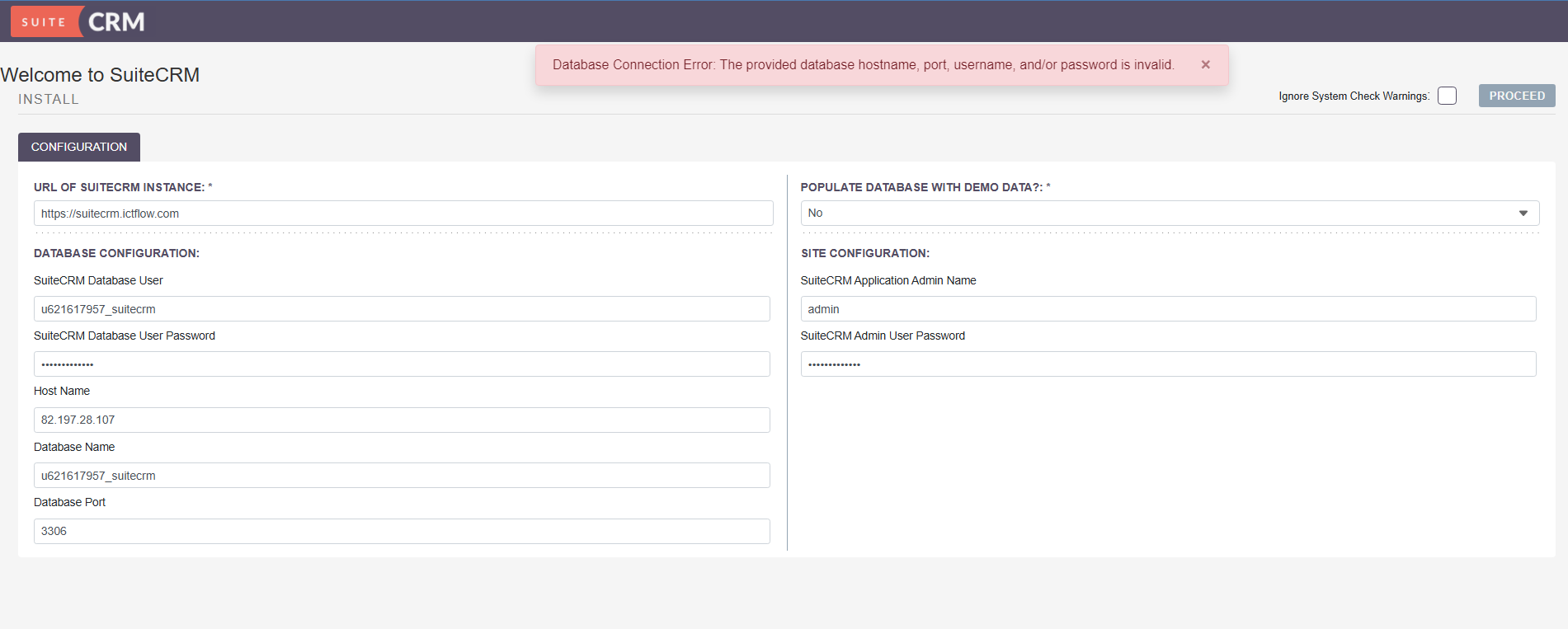Image resolution: width=1568 pixels, height=629 pixels.
Task: Click the INSTALL subtitle text
Action: [49, 99]
